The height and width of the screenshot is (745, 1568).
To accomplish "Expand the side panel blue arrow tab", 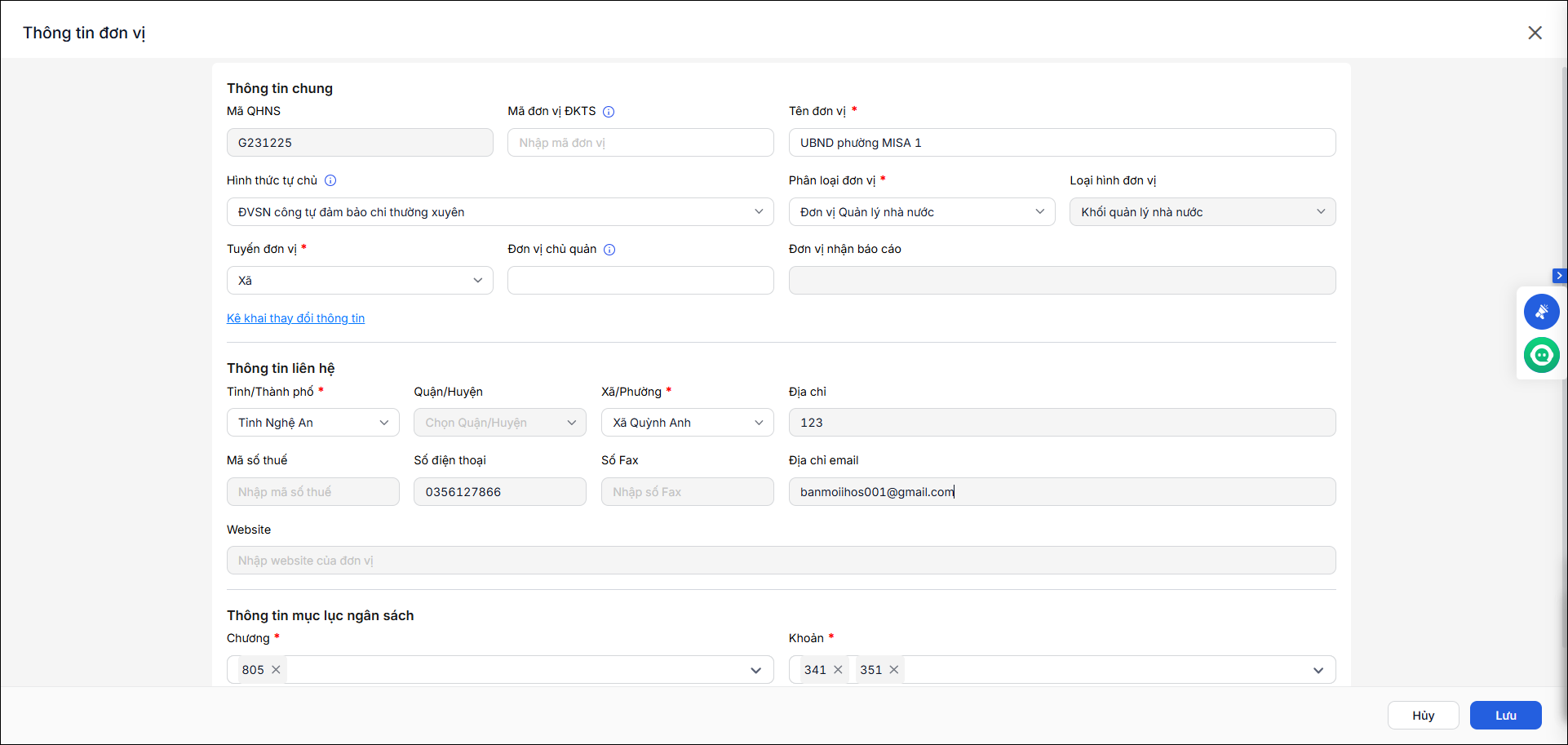I will (x=1559, y=276).
